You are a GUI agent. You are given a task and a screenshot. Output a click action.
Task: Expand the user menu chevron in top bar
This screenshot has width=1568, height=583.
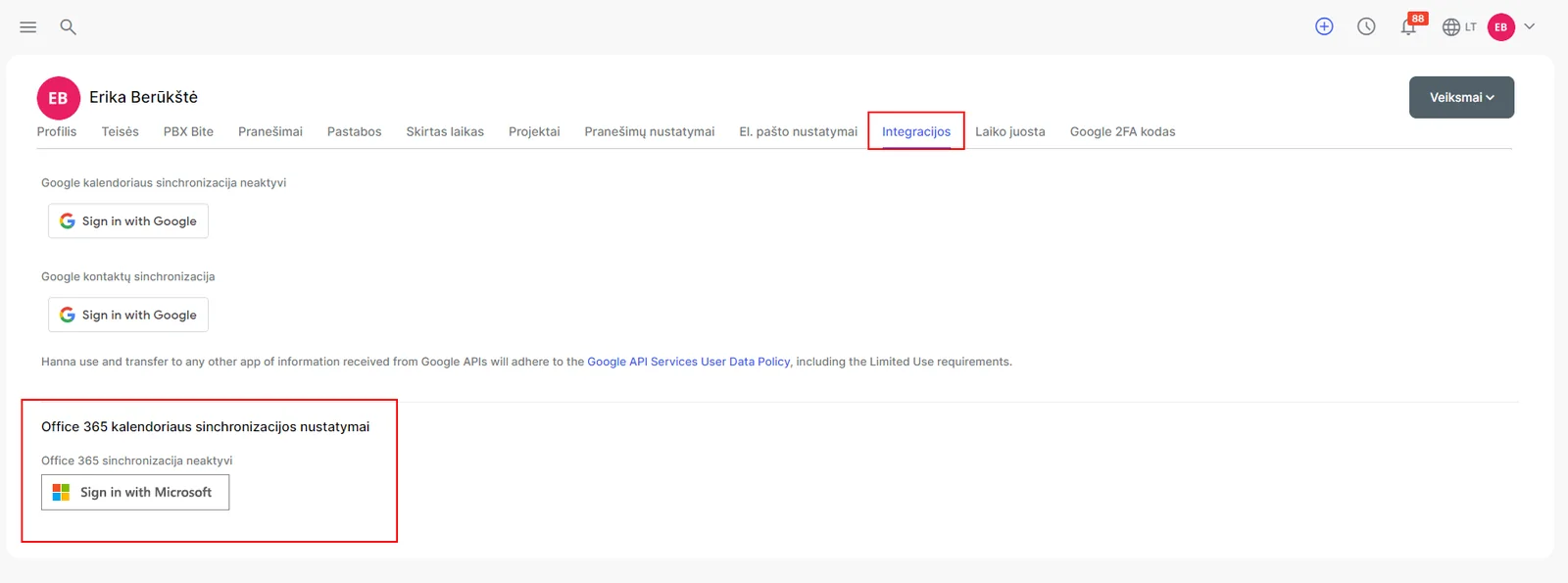click(x=1529, y=27)
